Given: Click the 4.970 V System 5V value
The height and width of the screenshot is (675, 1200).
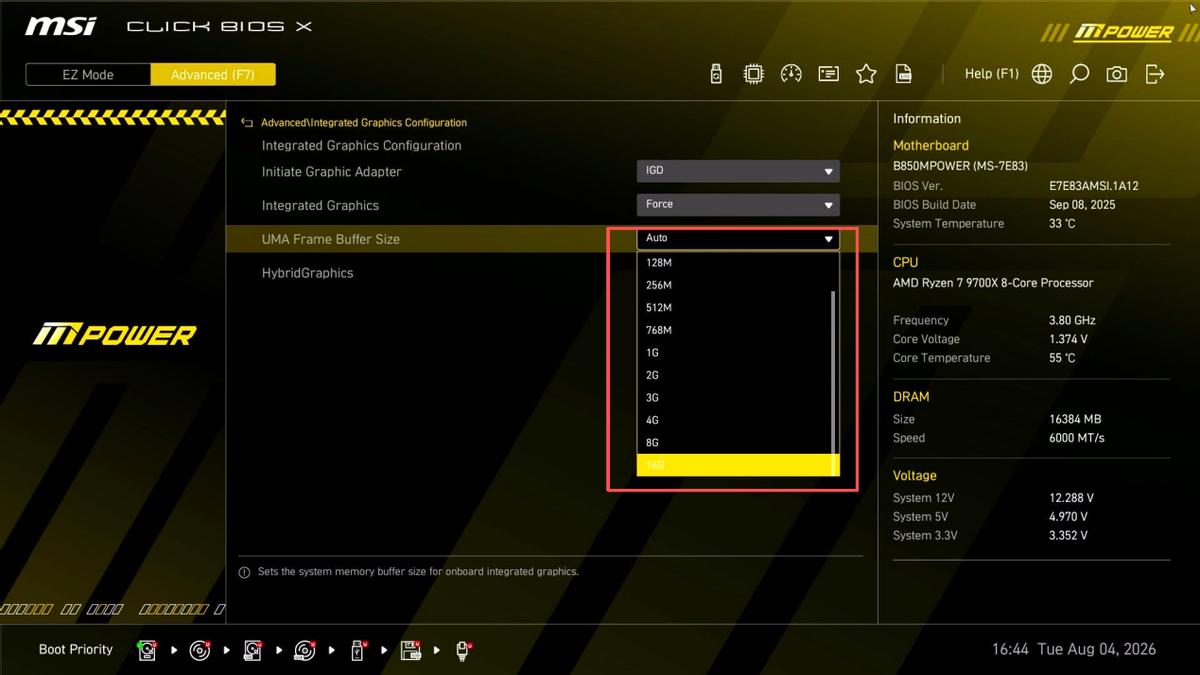Looking at the screenshot, I should (x=1068, y=517).
